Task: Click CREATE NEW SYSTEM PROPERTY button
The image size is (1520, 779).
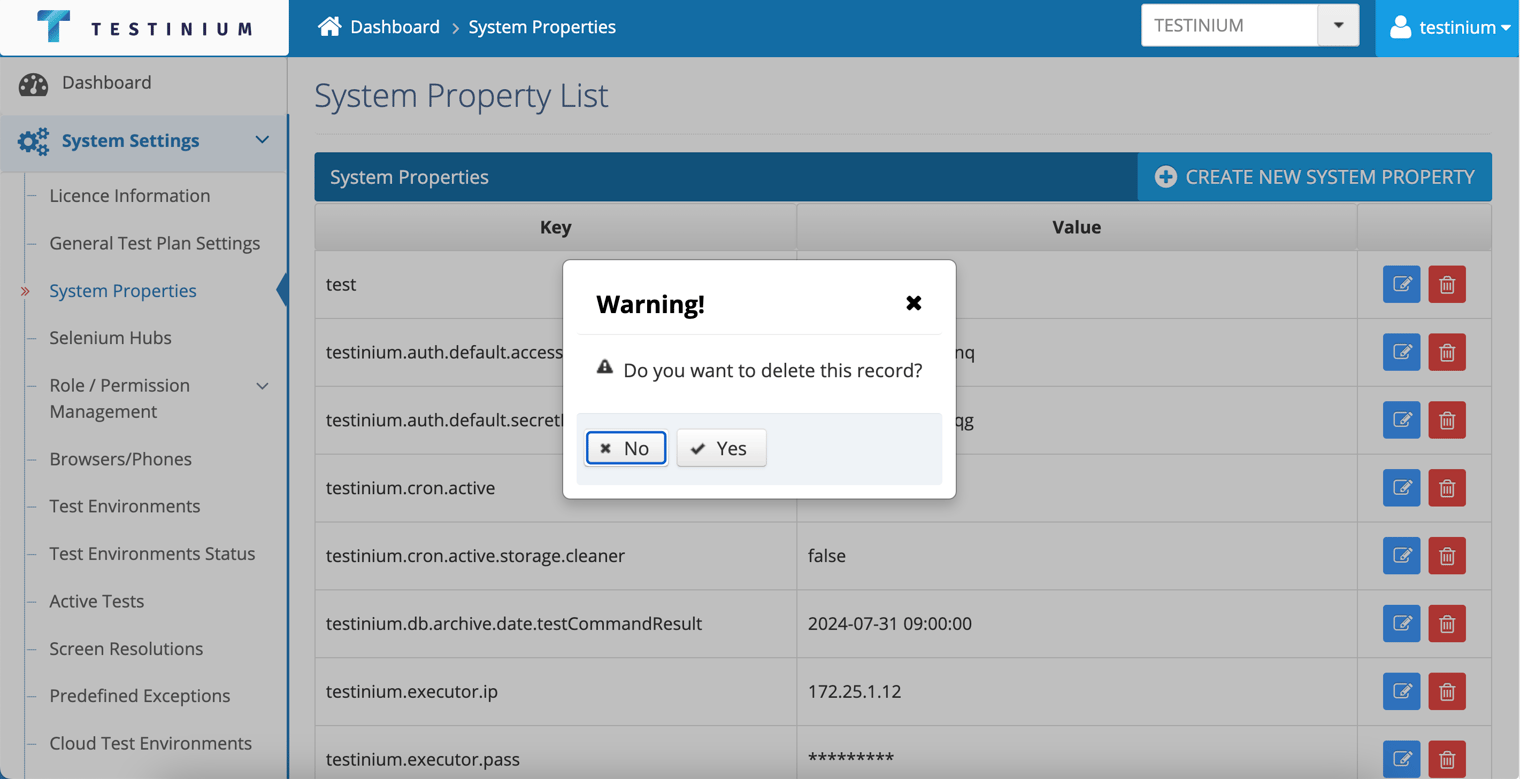Action: [x=1314, y=177]
